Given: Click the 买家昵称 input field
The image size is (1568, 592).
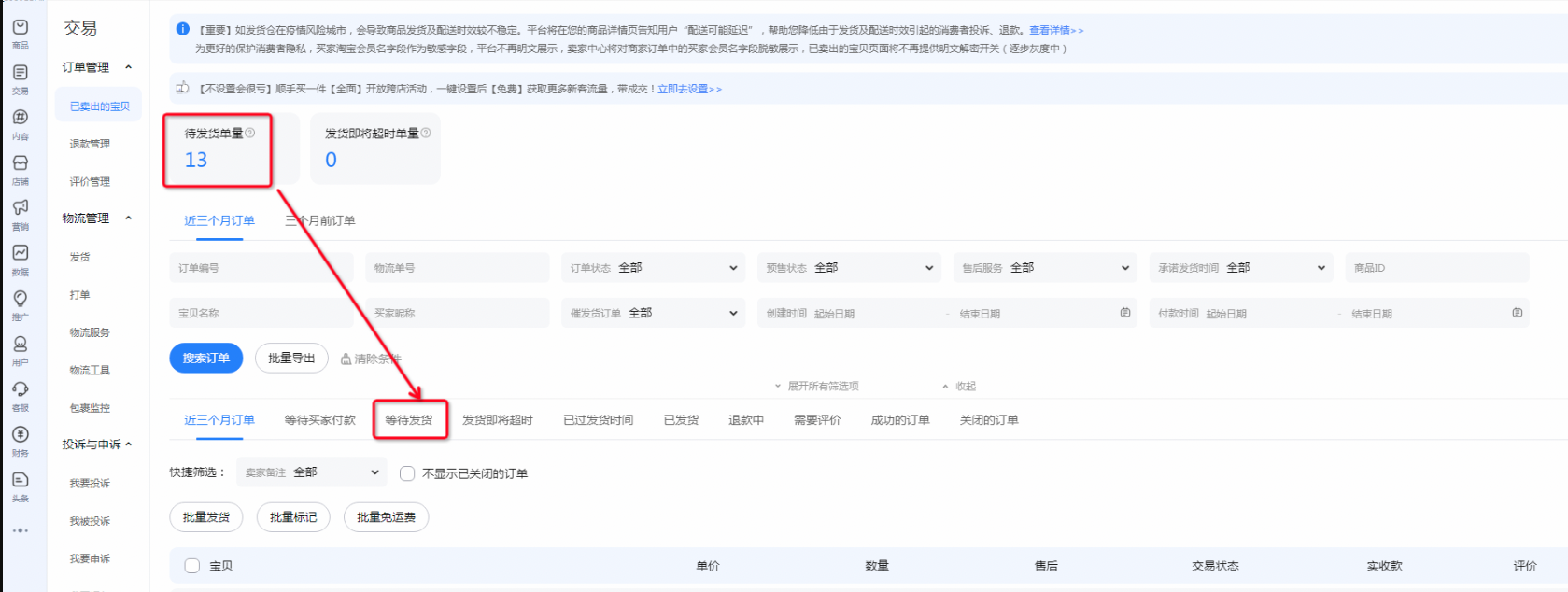Looking at the screenshot, I should point(458,313).
